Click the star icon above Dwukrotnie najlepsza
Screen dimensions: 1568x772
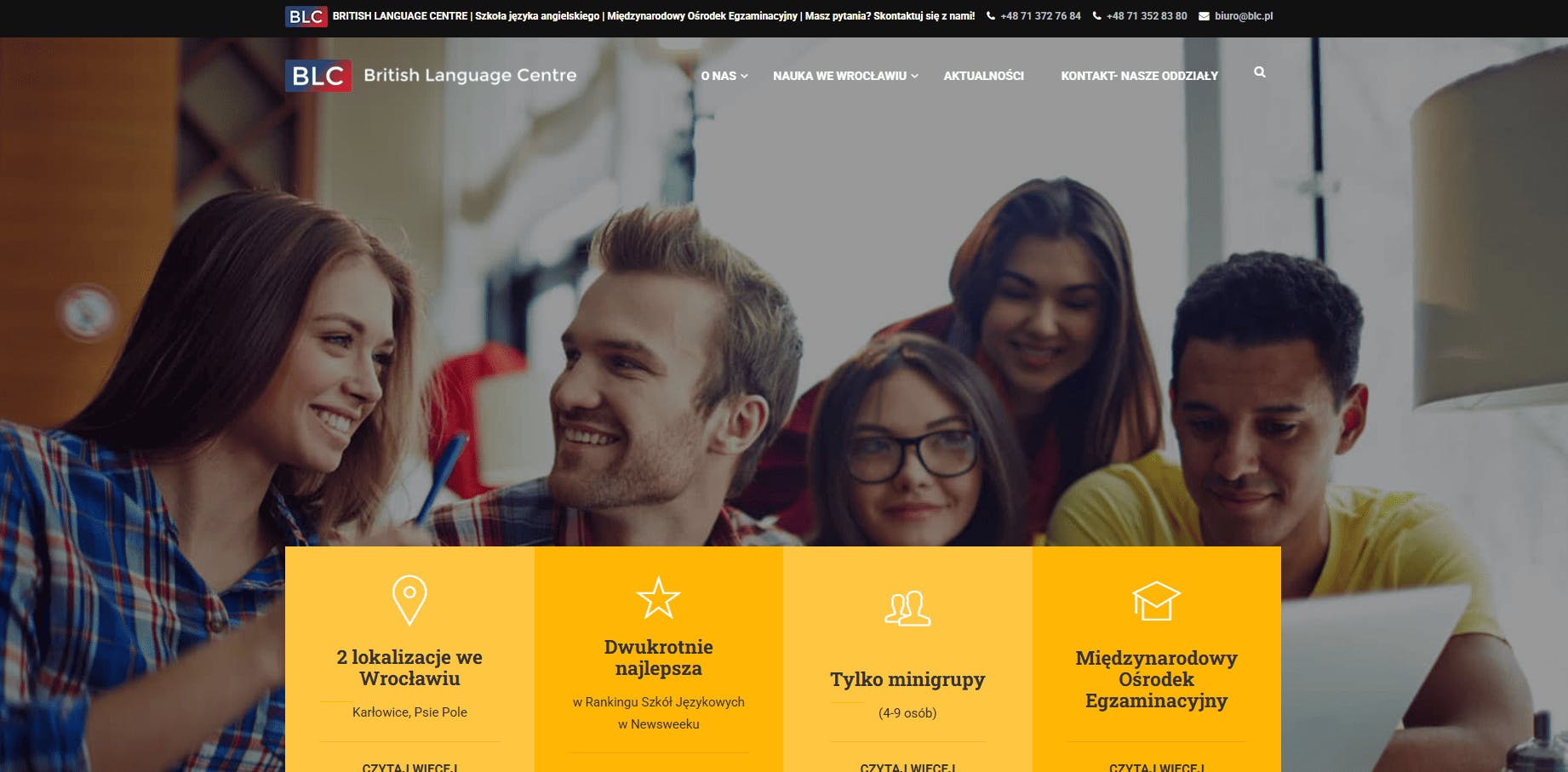tap(658, 598)
